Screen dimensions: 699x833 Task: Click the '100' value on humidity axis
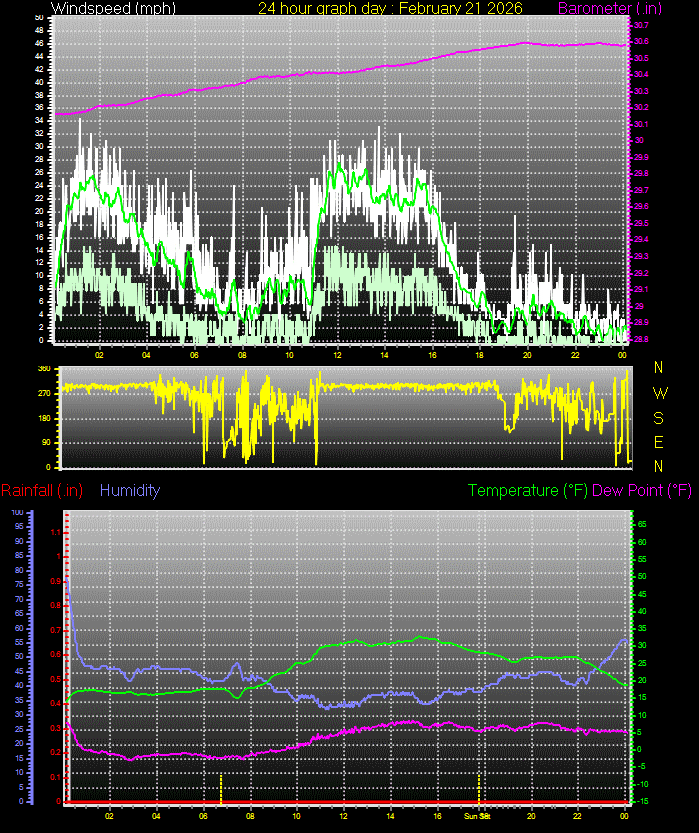tap(17, 512)
